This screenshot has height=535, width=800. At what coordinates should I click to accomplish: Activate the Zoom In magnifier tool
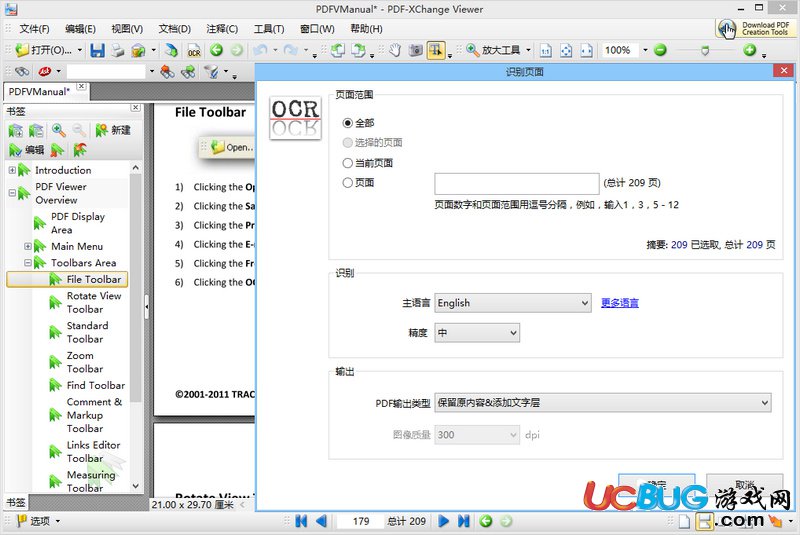coord(473,50)
